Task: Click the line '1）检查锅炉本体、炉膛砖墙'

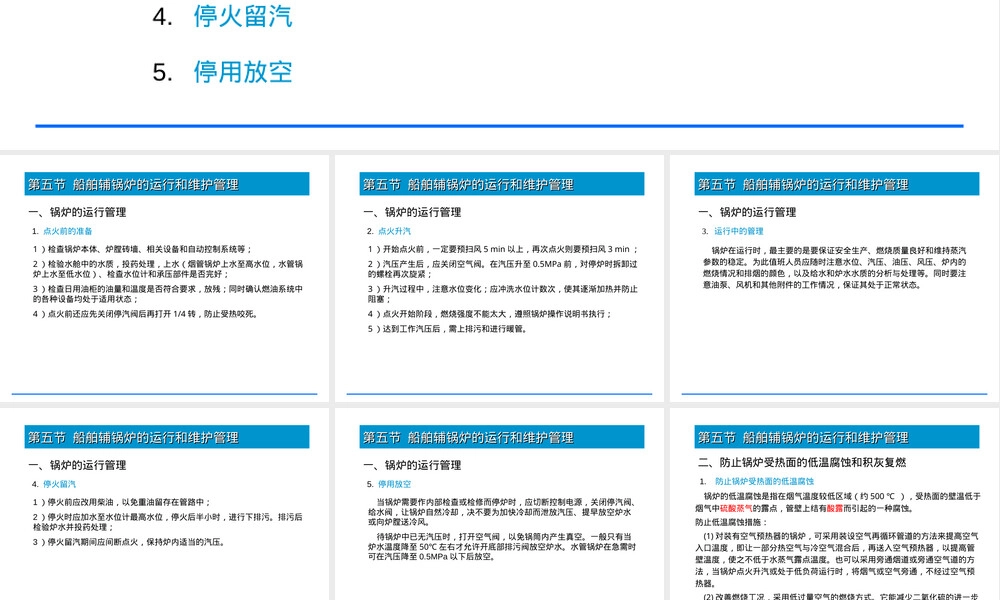Action: [143, 249]
